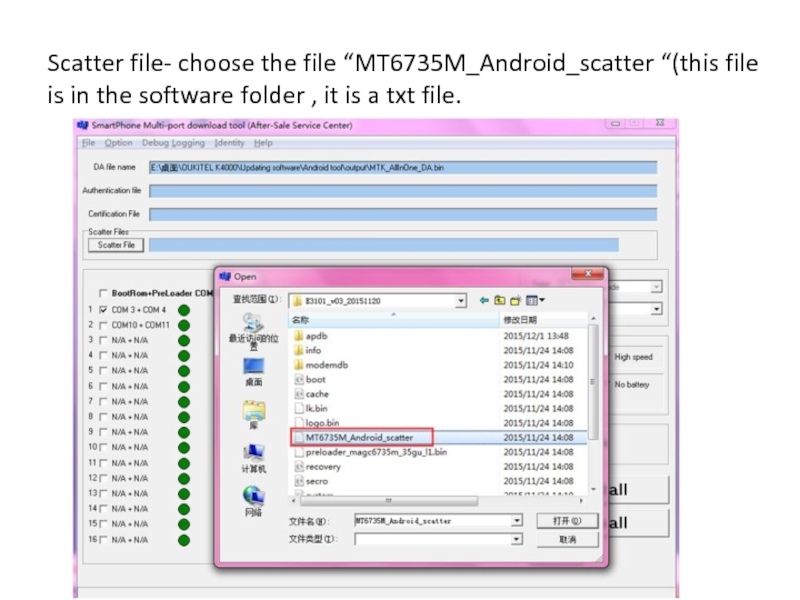800x600 pixels.
Task: Click the Up One Level folder icon
Action: pyautogui.click(x=499, y=301)
